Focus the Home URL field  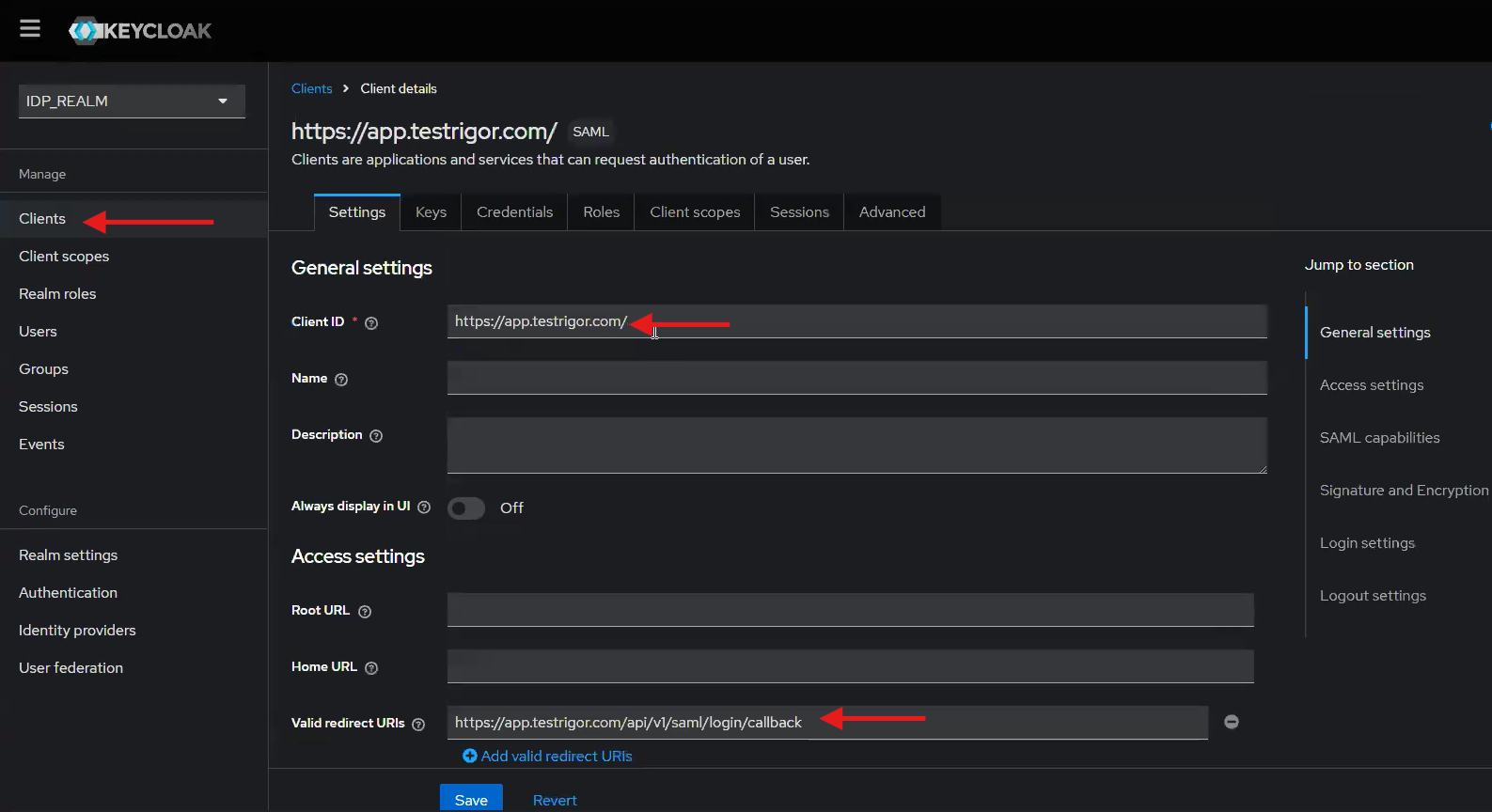(x=850, y=666)
